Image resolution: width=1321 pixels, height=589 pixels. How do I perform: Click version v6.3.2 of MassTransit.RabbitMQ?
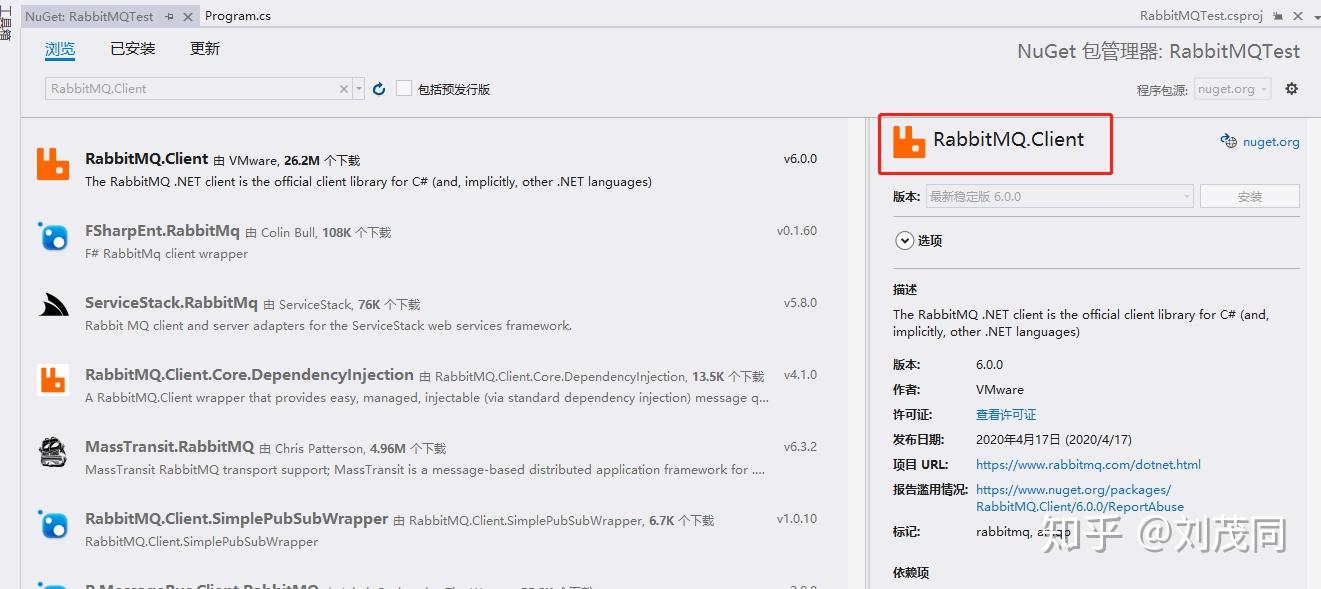pos(800,447)
